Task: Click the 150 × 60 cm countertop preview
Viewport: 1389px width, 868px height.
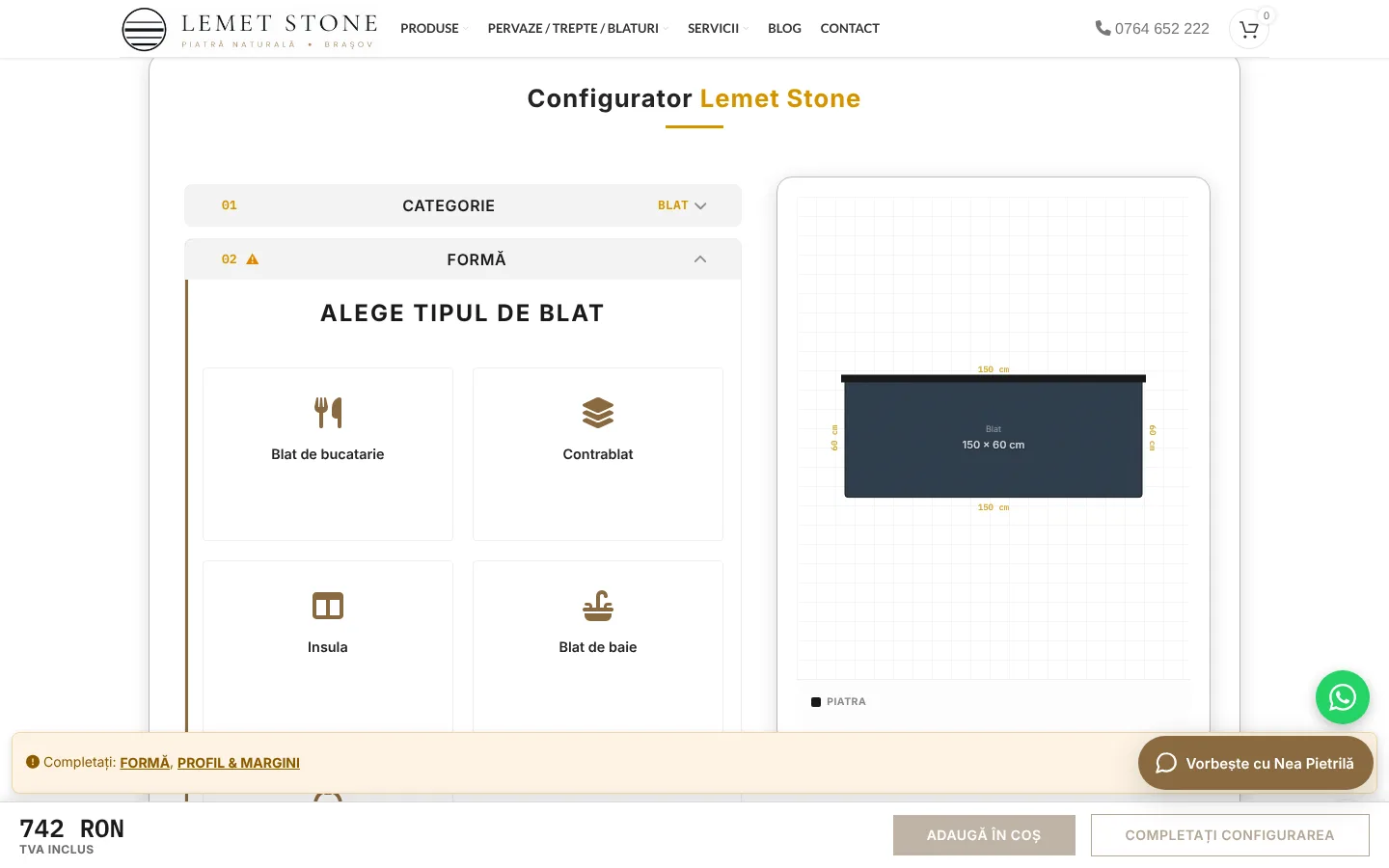Action: [994, 437]
